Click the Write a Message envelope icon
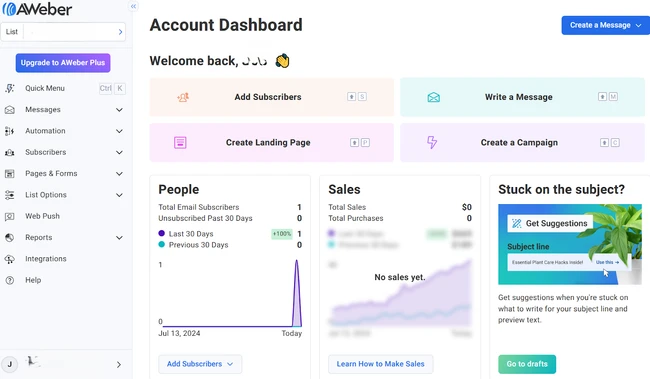This screenshot has height=379, width=650. [x=434, y=97]
